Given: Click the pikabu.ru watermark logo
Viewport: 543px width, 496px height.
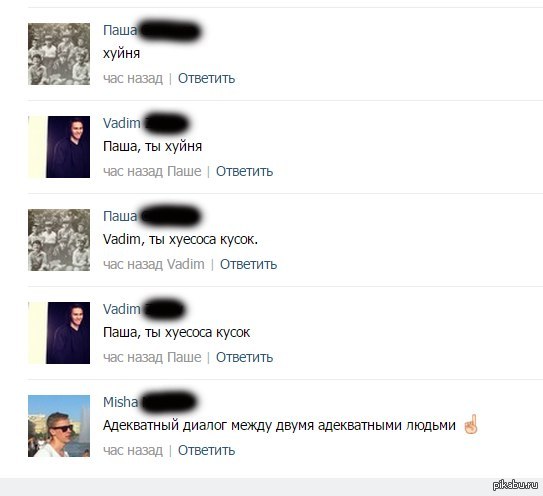Looking at the screenshot, I should pyautogui.click(x=515, y=485).
